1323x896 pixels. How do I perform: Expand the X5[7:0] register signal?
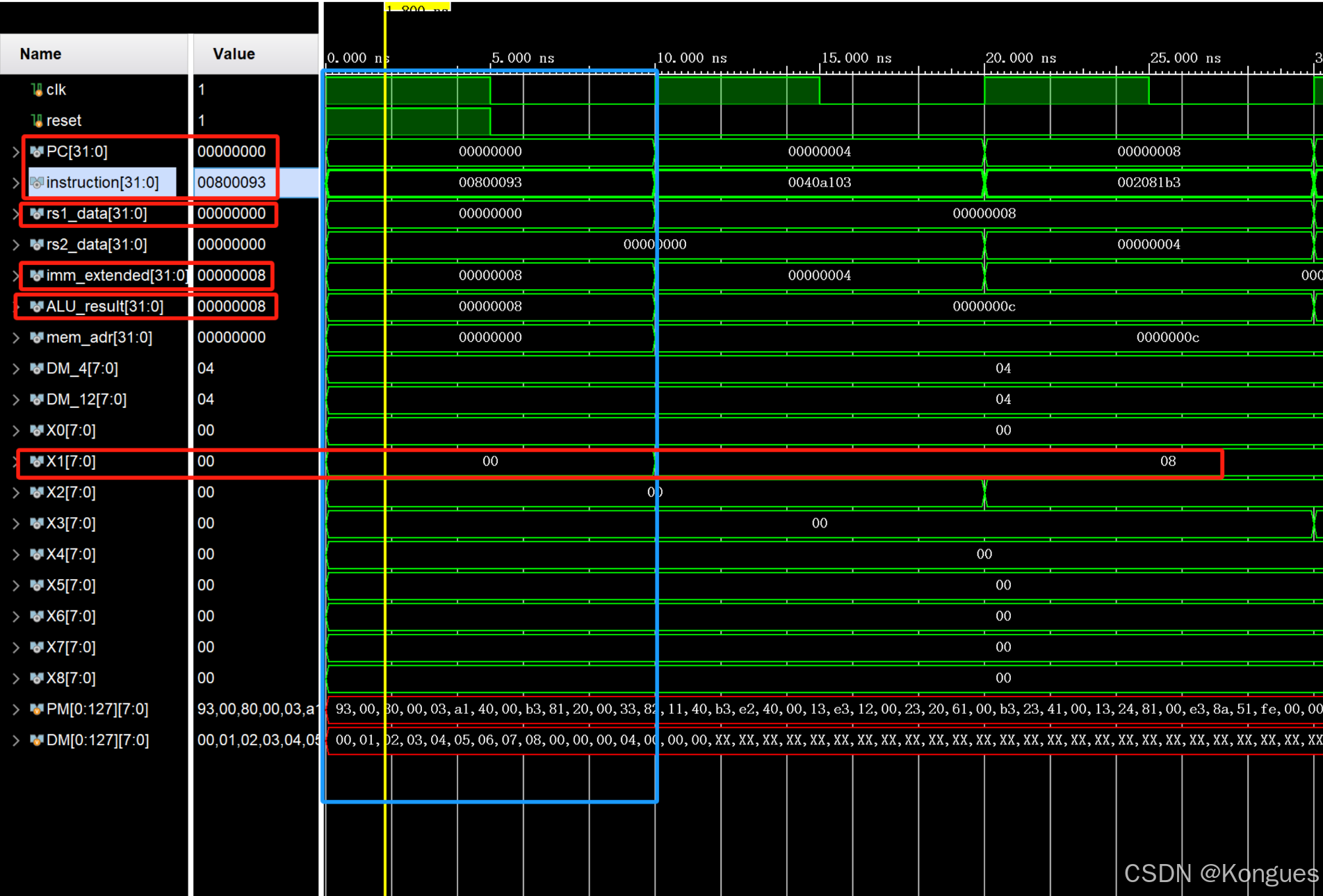15,585
